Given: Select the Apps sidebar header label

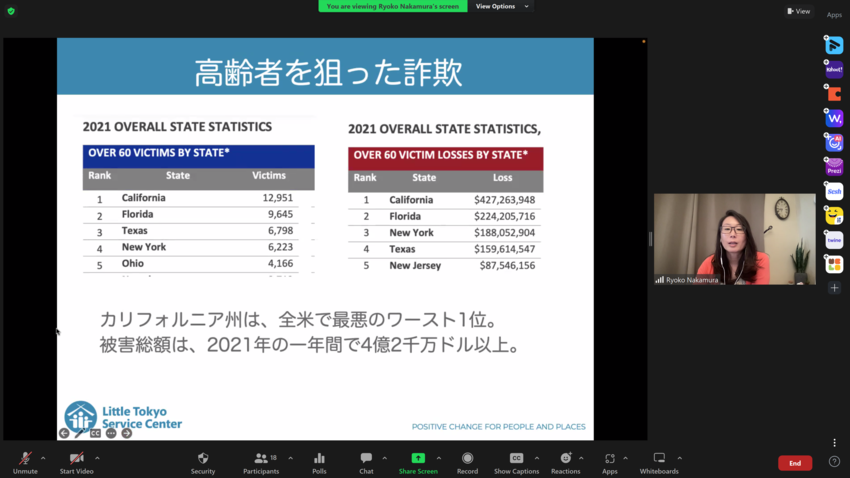Looking at the screenshot, I should tap(834, 15).
